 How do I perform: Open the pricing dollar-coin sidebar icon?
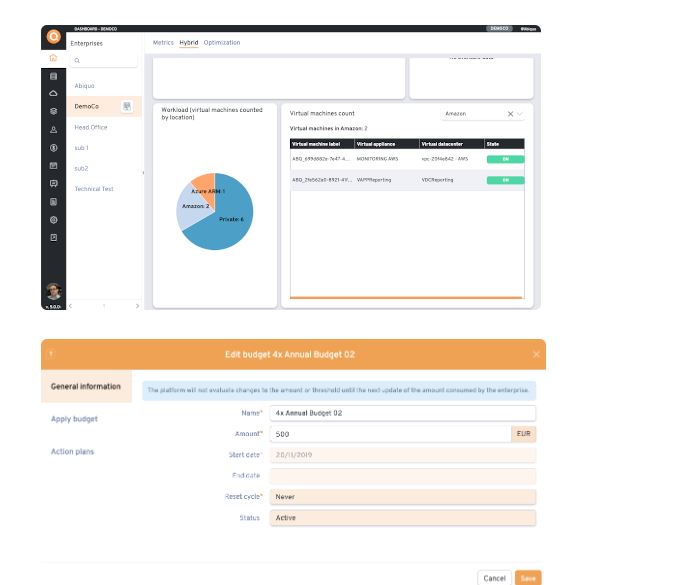(53, 148)
